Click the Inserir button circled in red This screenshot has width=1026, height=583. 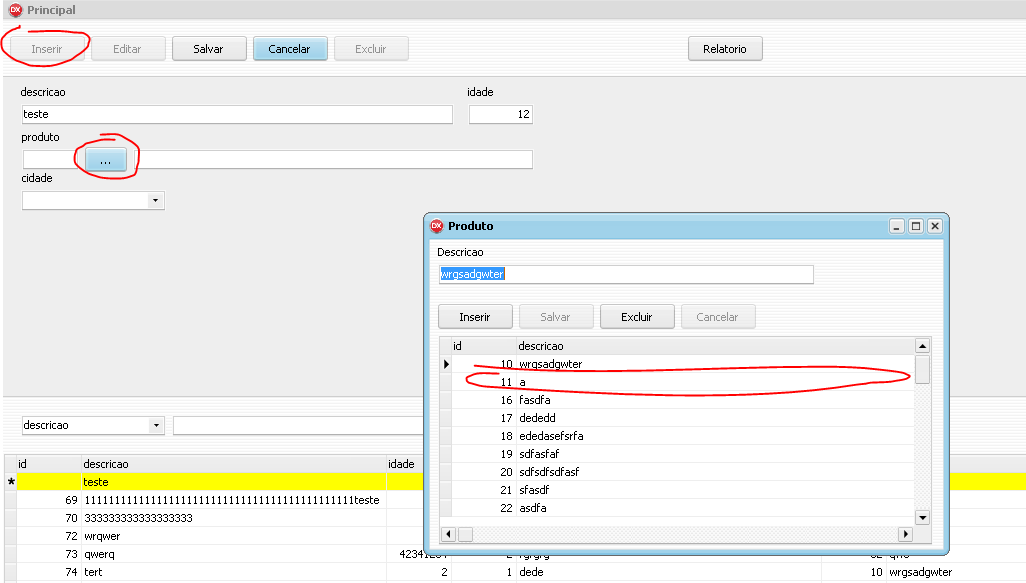point(46,48)
